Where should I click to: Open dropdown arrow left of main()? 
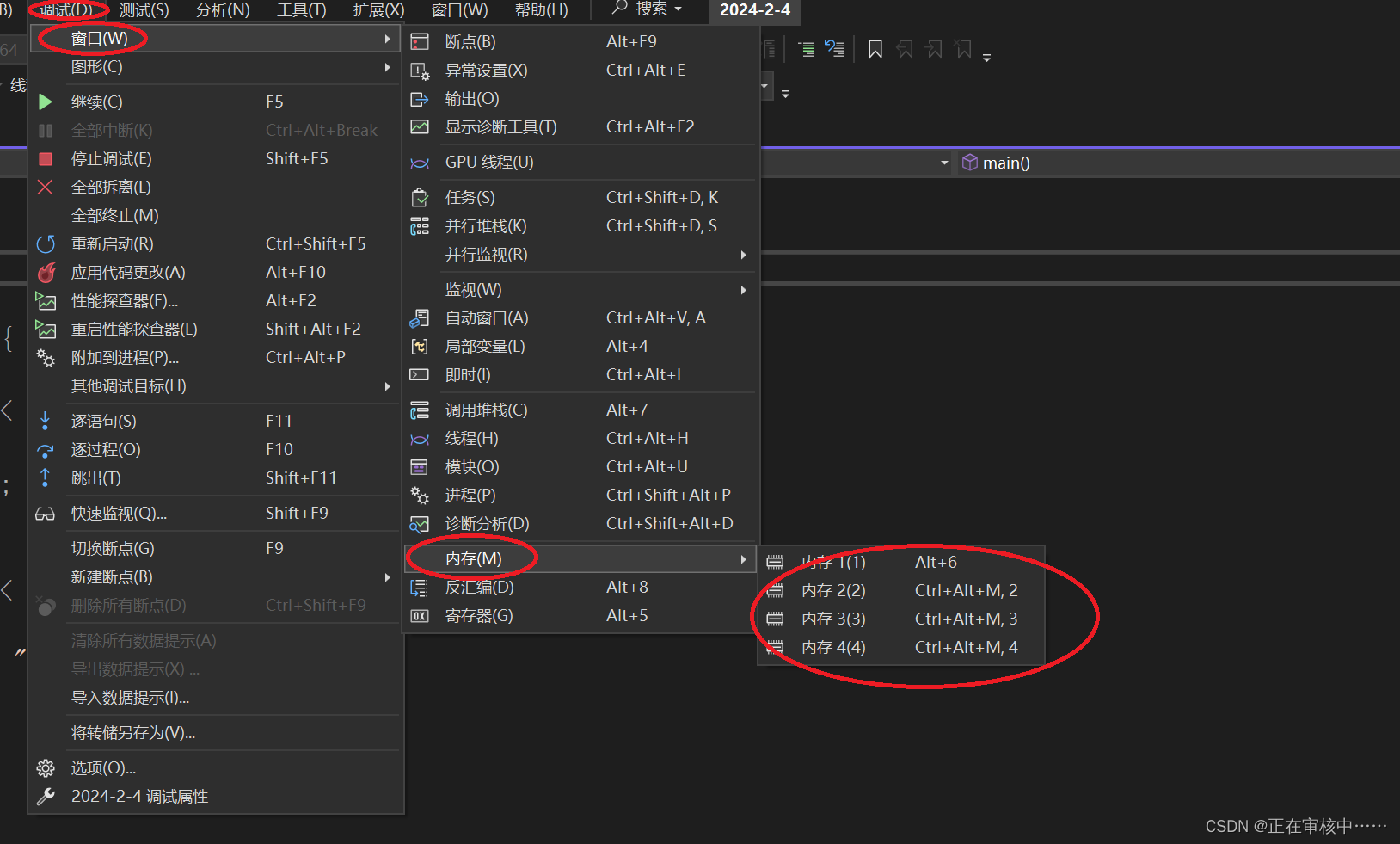pos(944,163)
